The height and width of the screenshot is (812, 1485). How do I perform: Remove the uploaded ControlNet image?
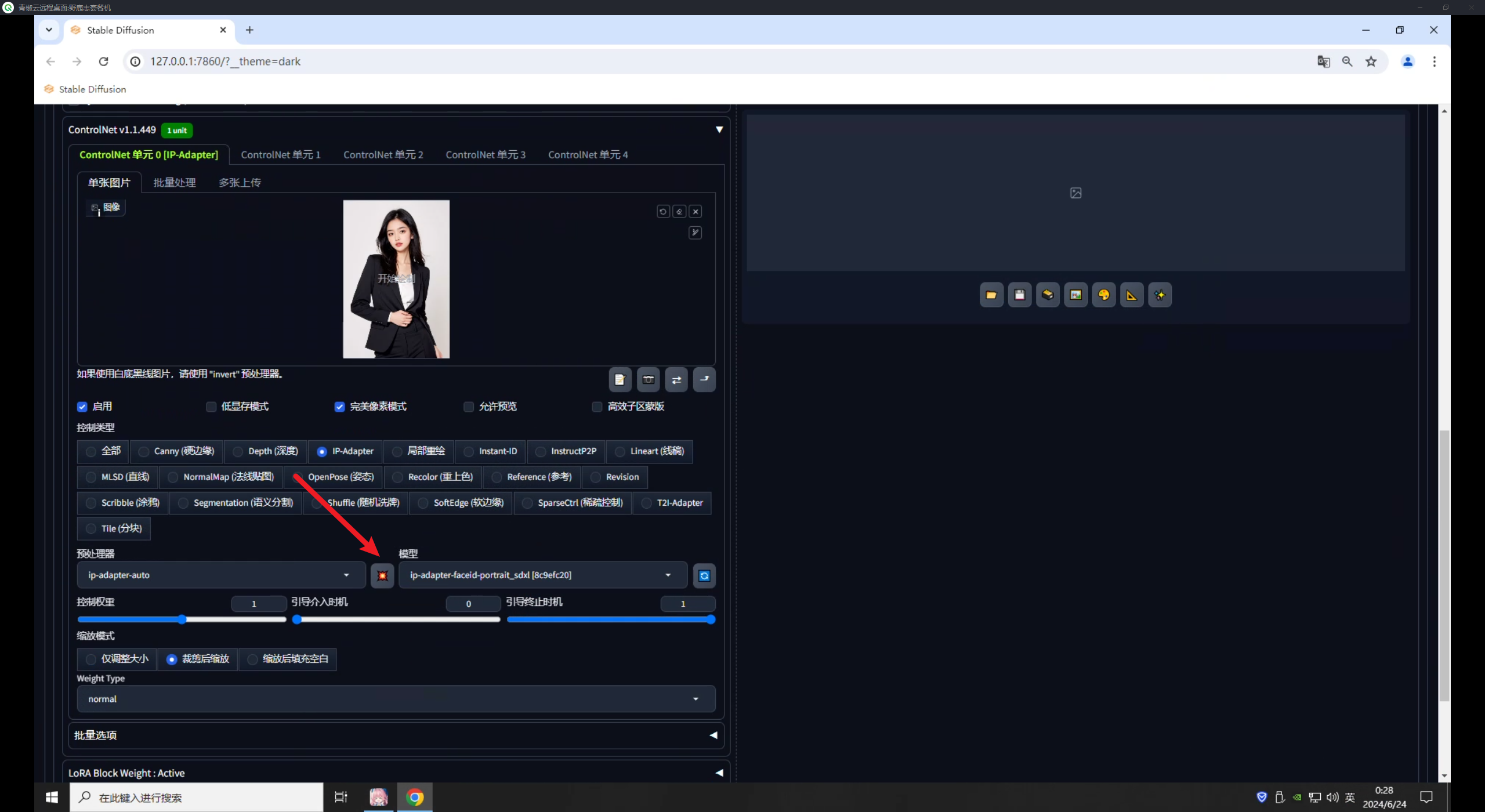pos(696,212)
